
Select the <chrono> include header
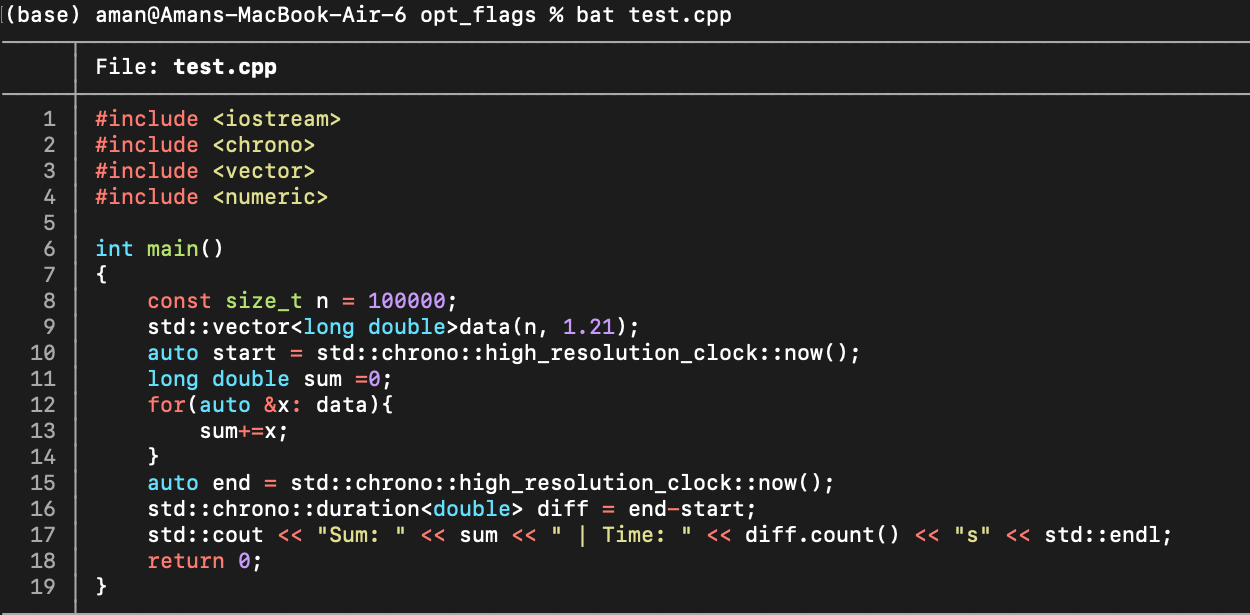pos(264,145)
